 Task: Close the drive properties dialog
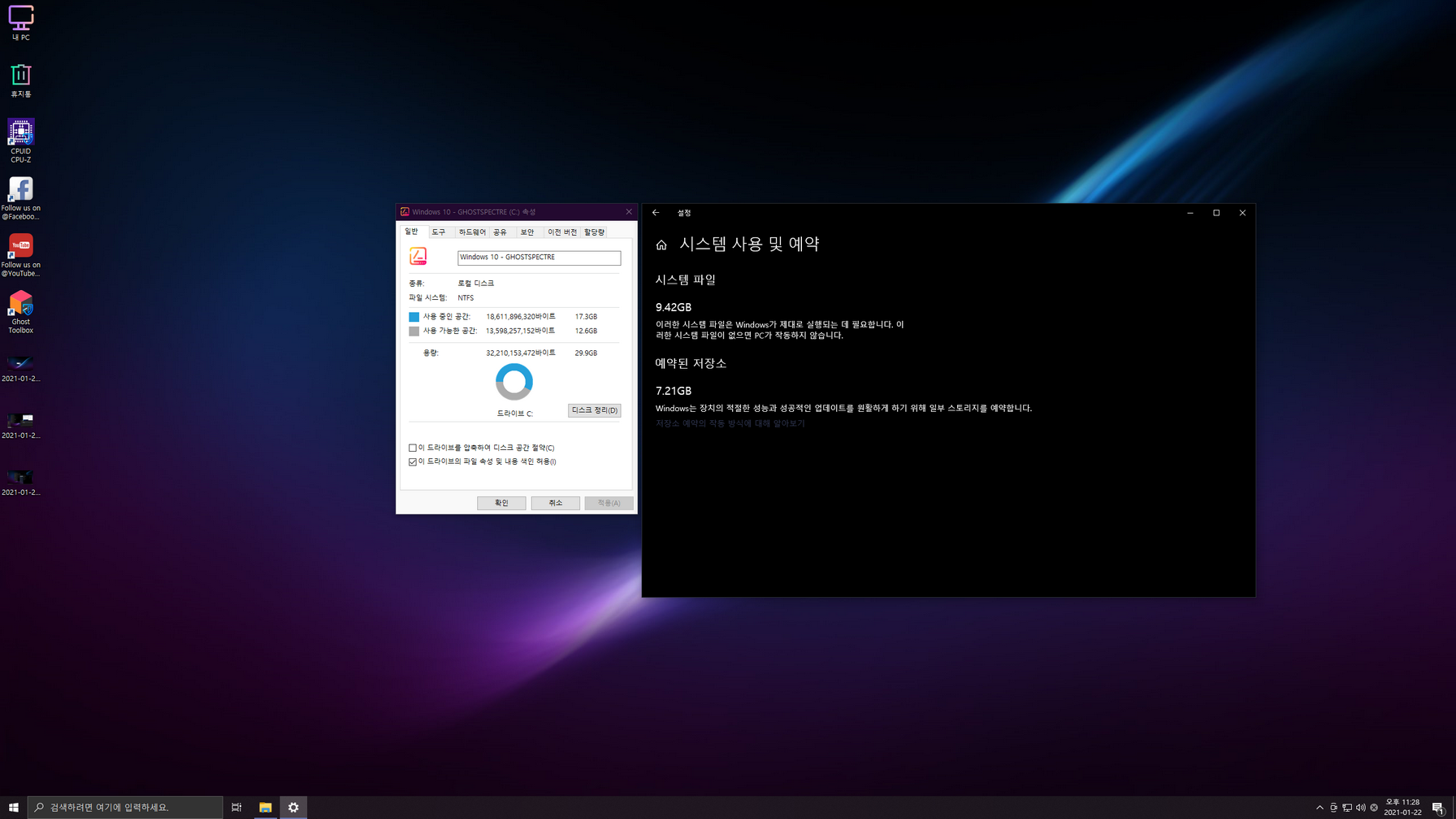pos(629,212)
